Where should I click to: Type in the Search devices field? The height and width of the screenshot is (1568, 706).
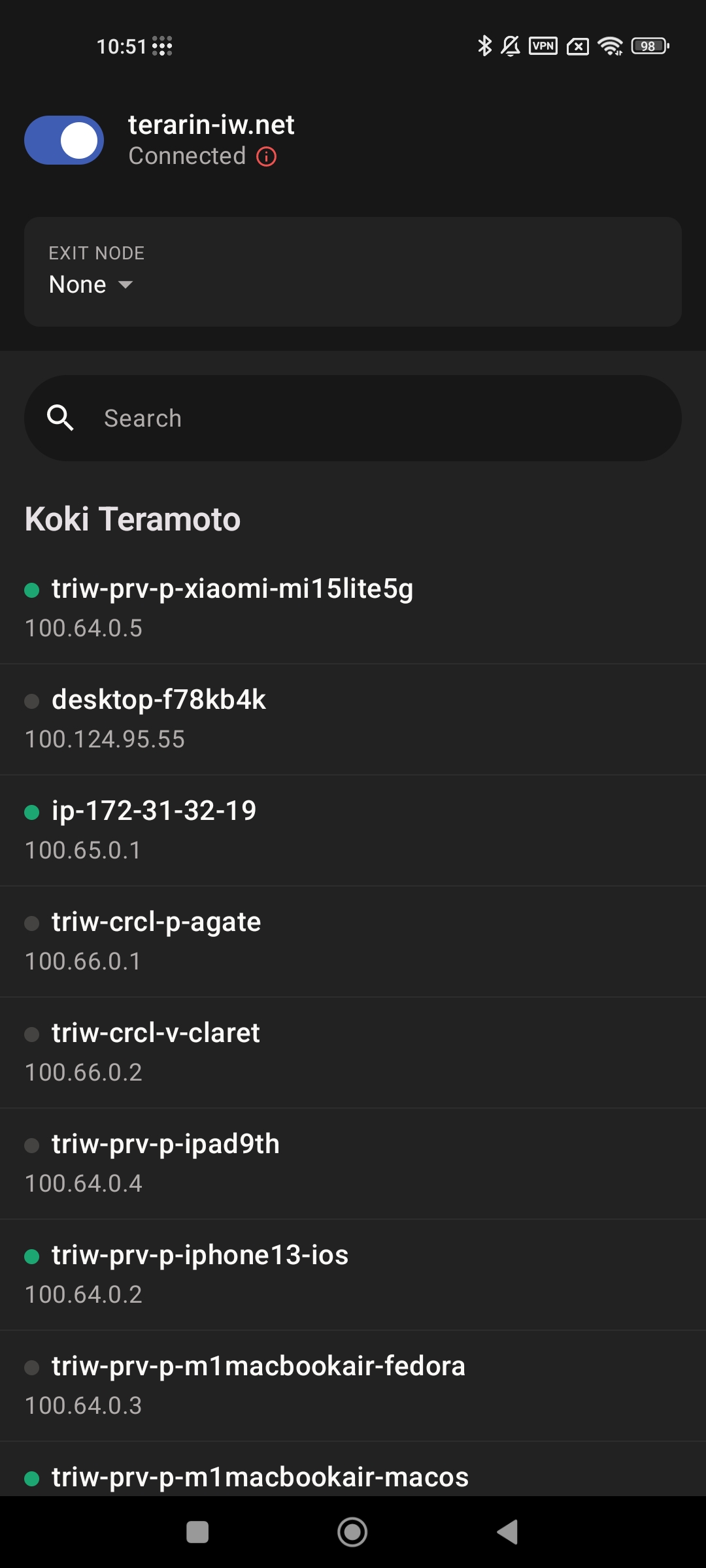[x=379, y=418]
